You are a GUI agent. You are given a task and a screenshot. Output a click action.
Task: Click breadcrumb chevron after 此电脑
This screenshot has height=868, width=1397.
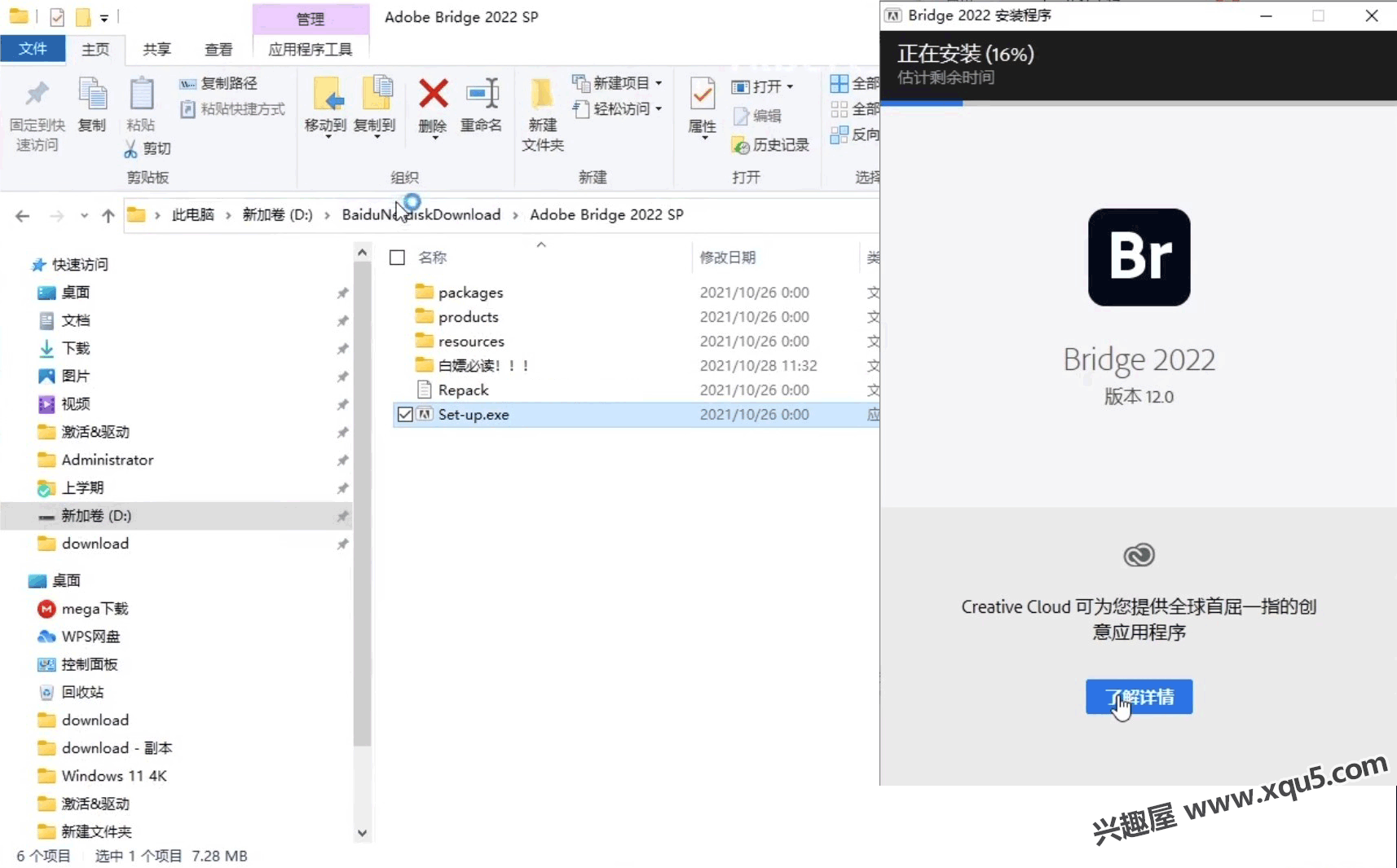coord(228,215)
